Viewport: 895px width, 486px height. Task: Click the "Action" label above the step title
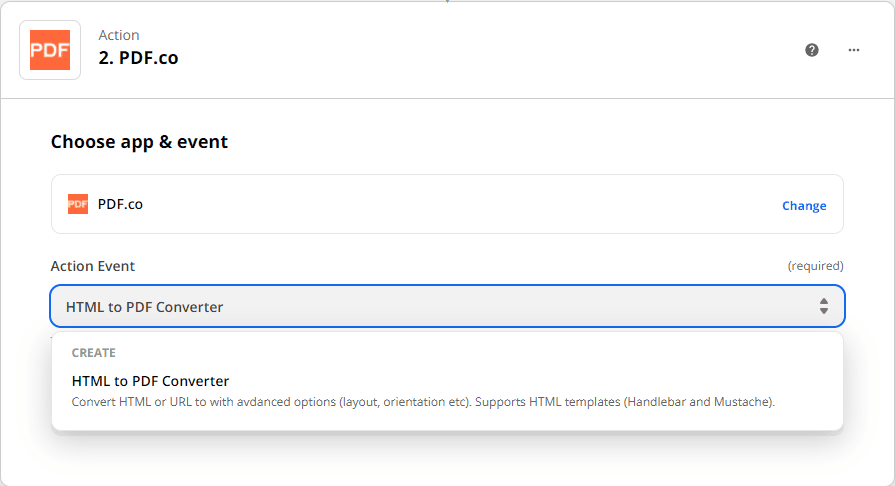(x=119, y=36)
